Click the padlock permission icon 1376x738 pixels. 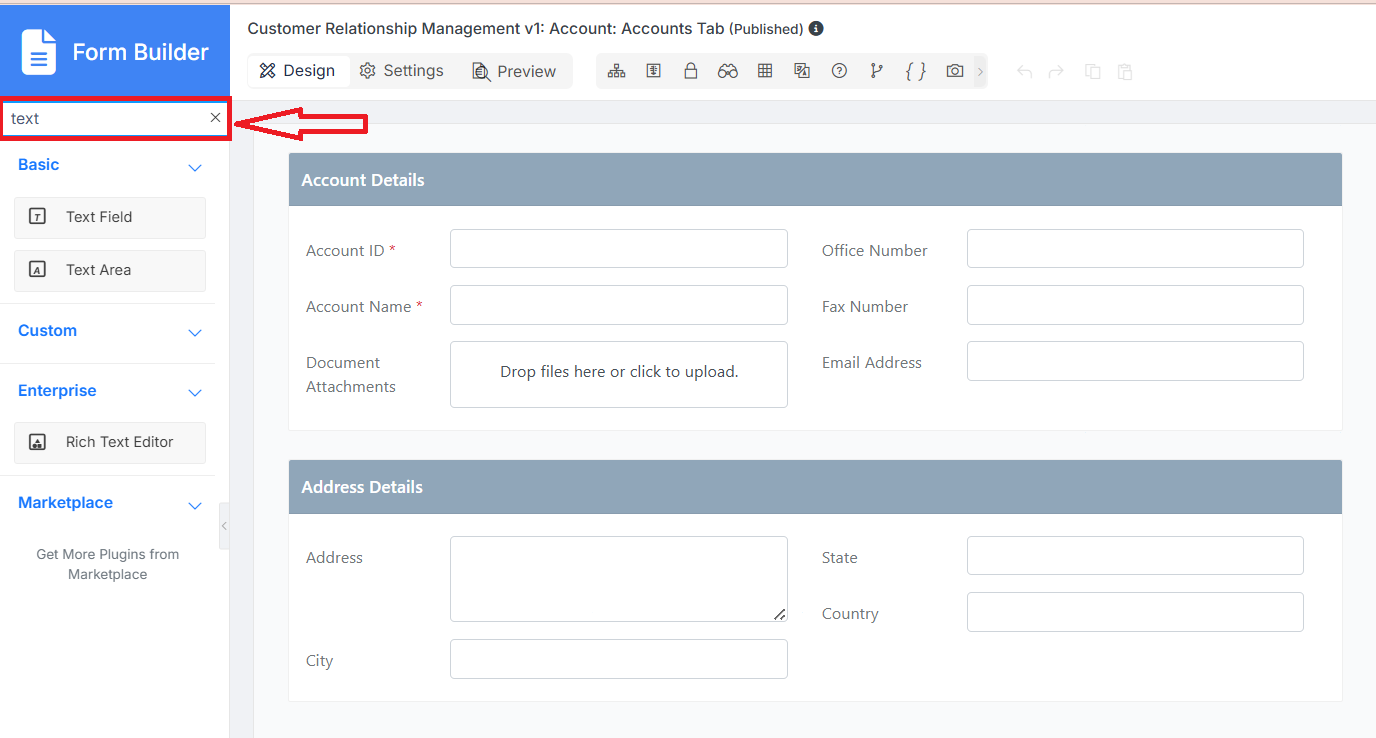coord(690,71)
